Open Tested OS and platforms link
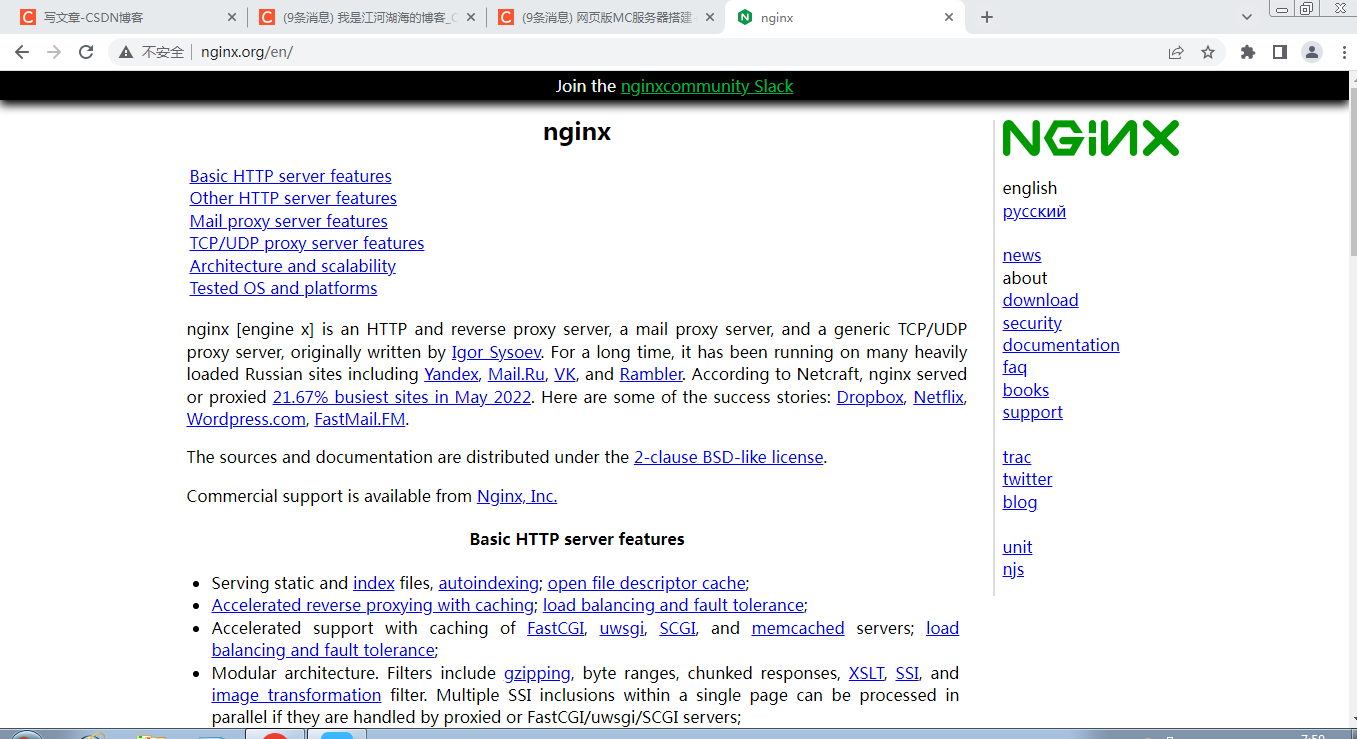The image size is (1357, 739). (x=283, y=288)
